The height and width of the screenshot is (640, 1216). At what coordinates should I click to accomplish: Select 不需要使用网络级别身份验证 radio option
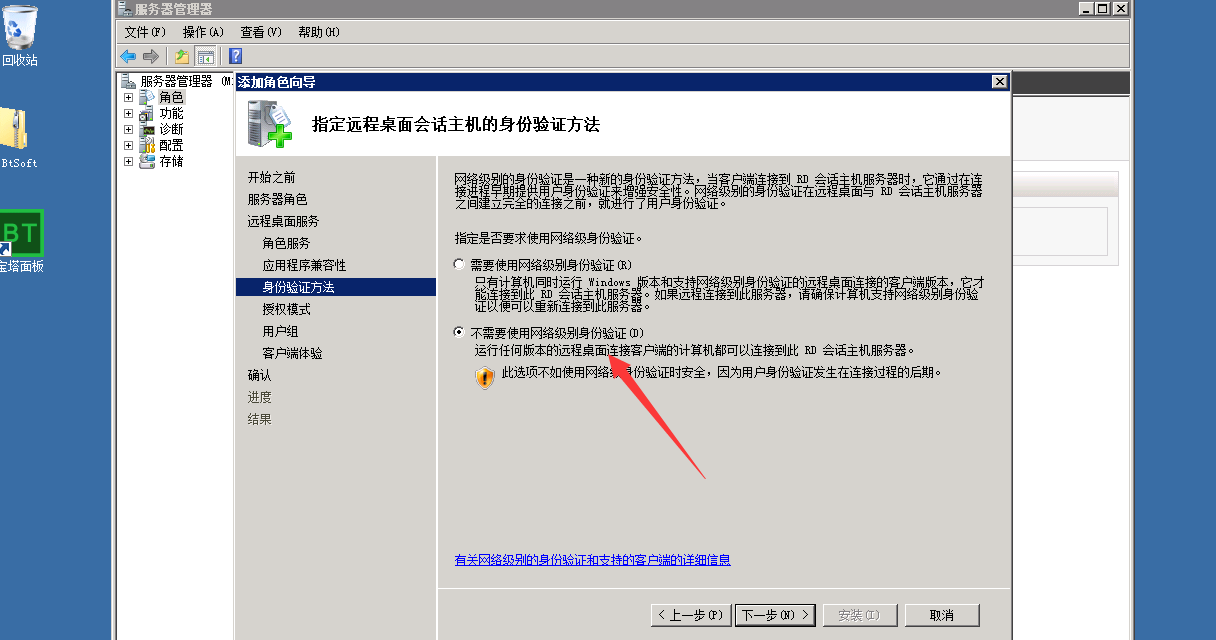[x=459, y=332]
